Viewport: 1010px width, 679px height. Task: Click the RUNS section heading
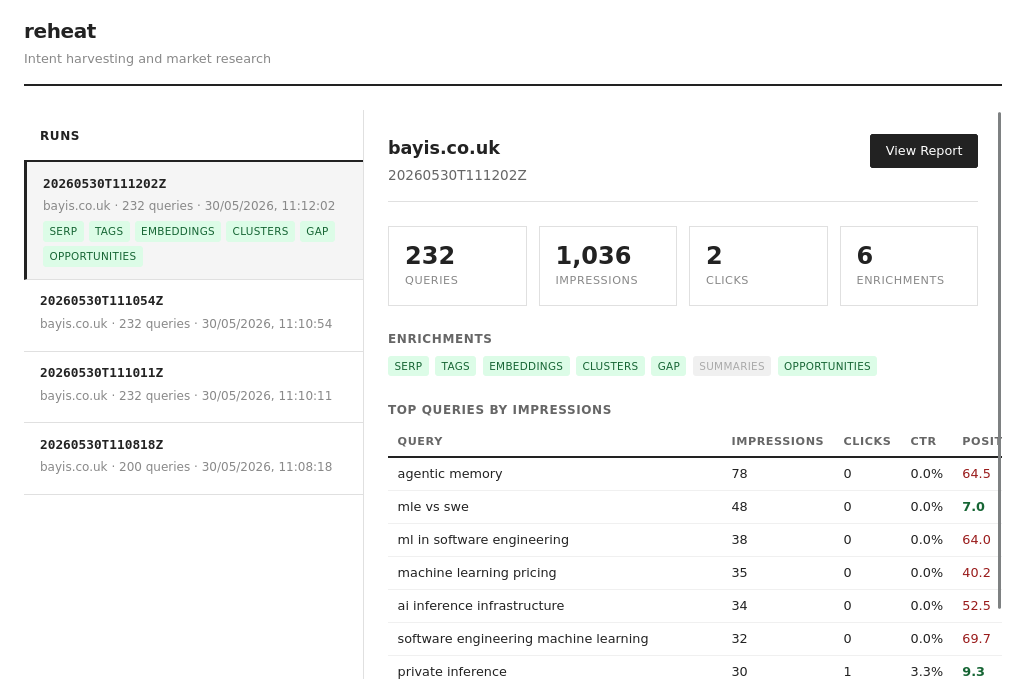pyautogui.click(x=59, y=136)
